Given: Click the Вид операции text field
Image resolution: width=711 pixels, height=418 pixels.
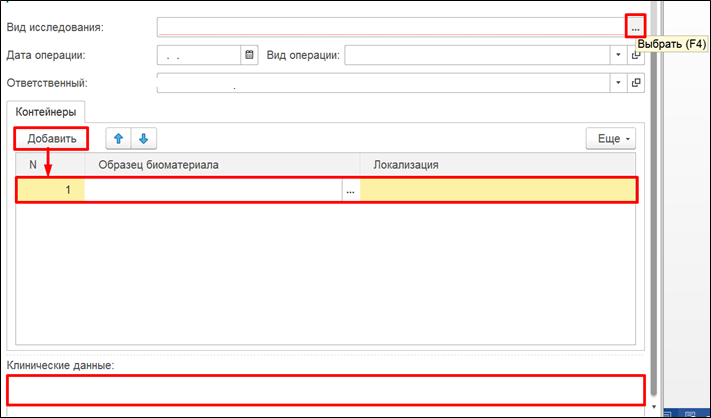Looking at the screenshot, I should 476,55.
